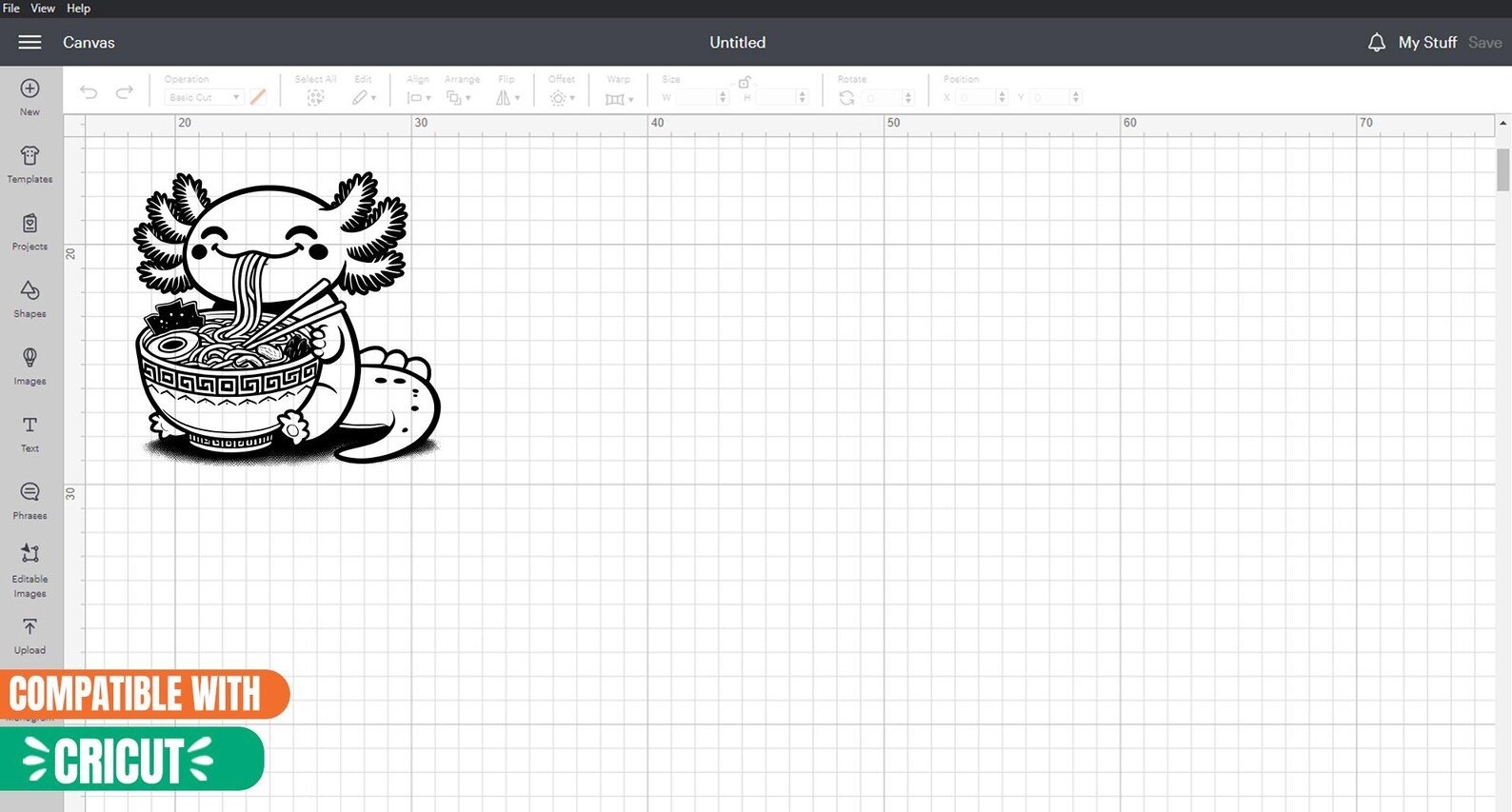This screenshot has width=1512, height=812.
Task: Open the hamburger main menu
Action: 30,42
